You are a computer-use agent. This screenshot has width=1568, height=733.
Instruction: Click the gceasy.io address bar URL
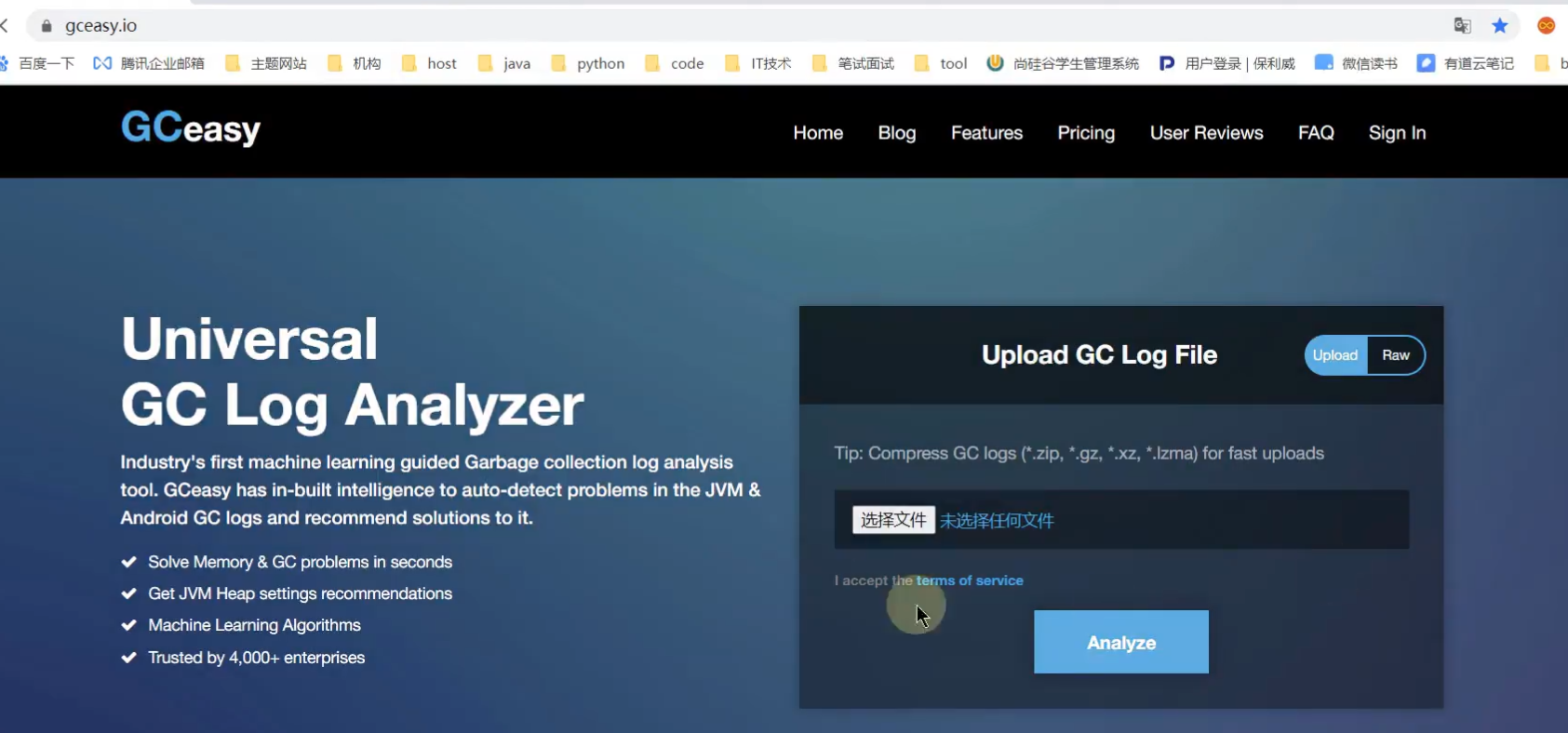(101, 26)
